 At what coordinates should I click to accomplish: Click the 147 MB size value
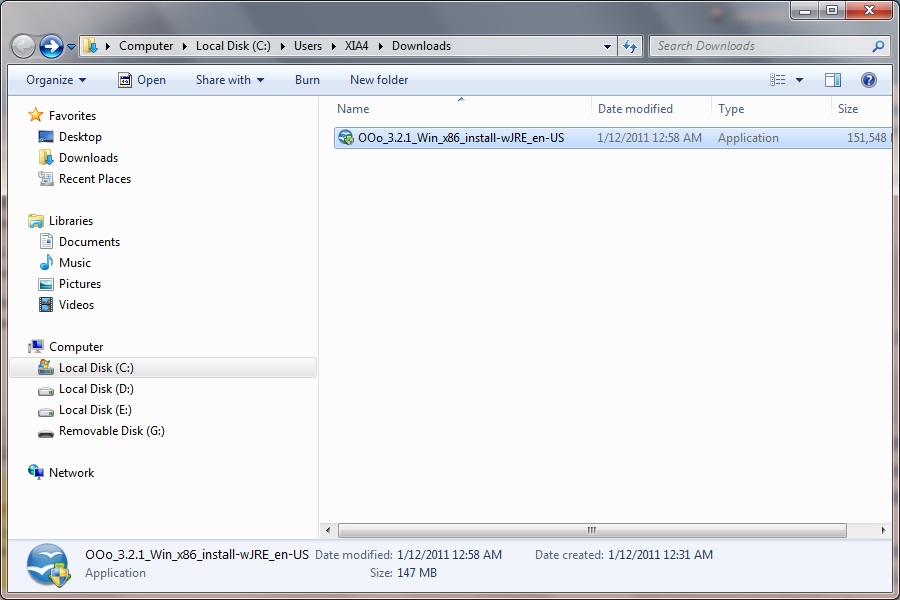[417, 573]
